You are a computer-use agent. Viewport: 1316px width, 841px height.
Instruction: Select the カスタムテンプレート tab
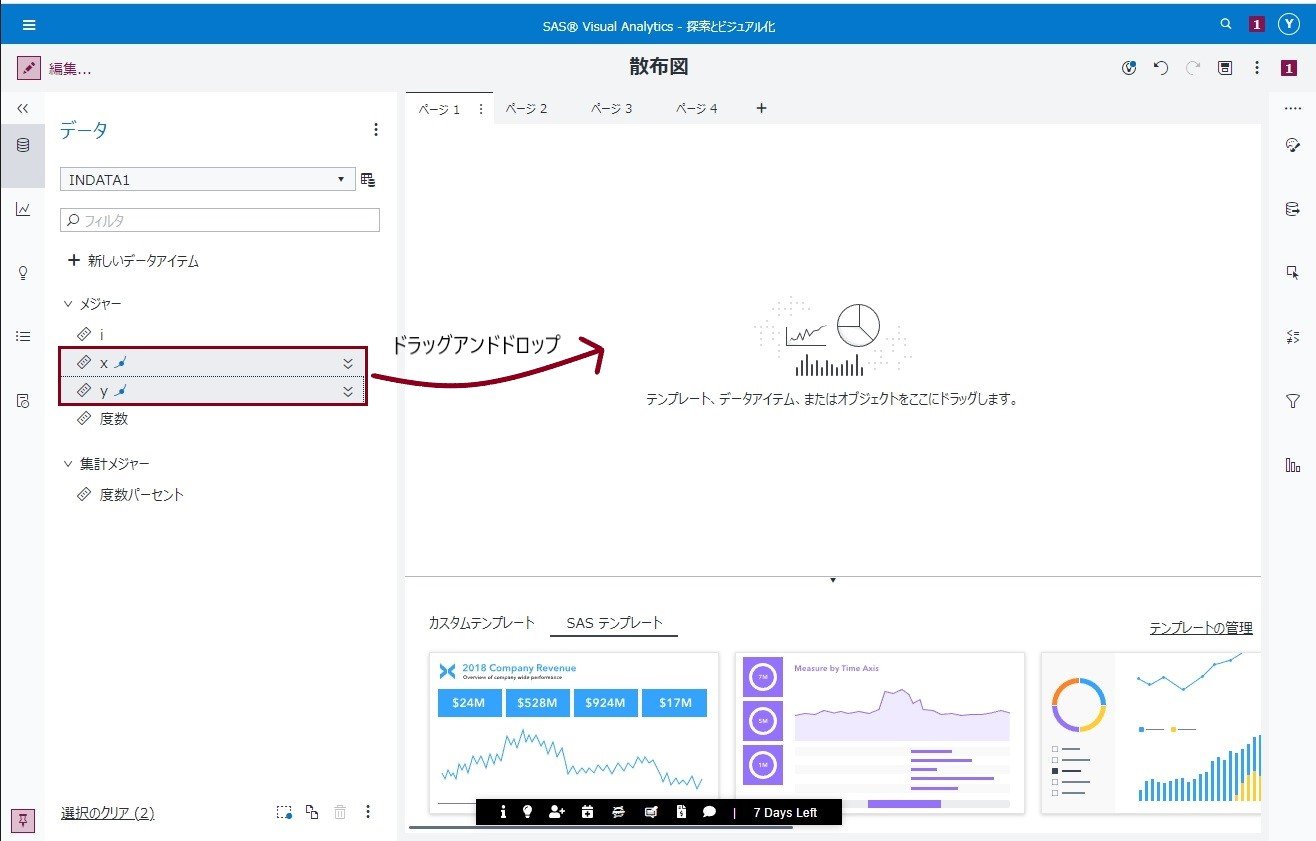click(482, 622)
